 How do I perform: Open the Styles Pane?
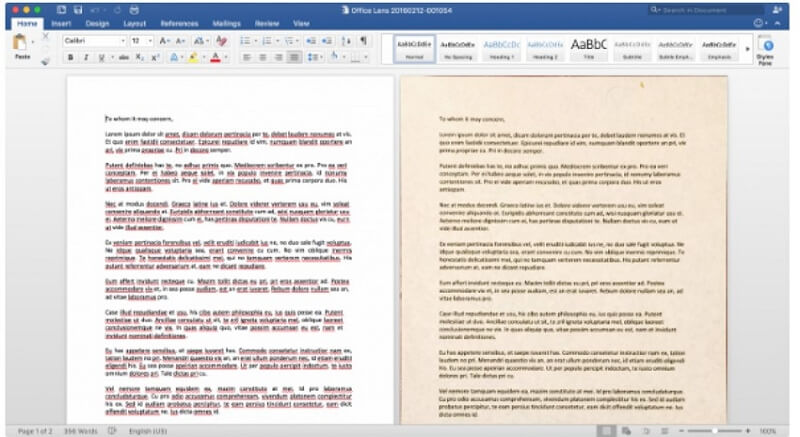[765, 50]
